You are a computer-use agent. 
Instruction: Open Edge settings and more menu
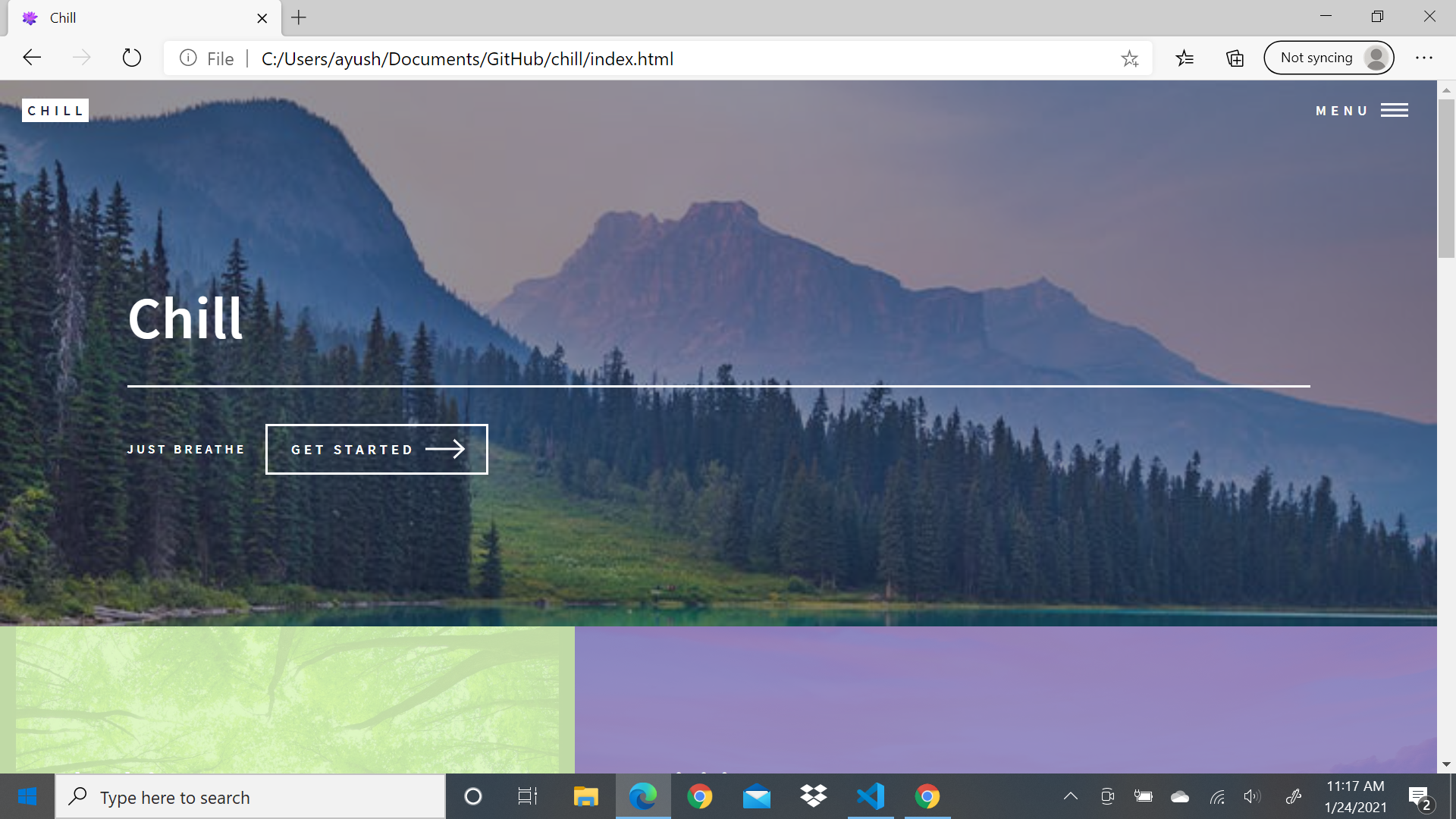(x=1424, y=58)
